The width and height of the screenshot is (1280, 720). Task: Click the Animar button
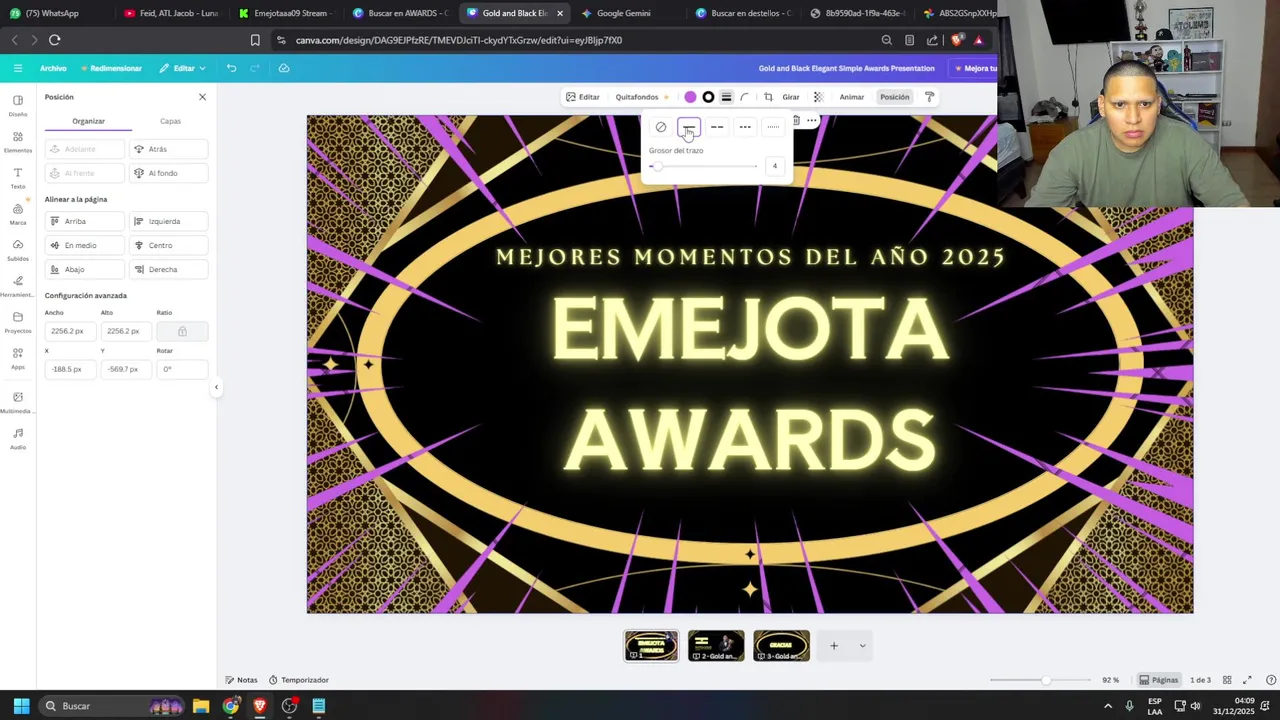(x=852, y=97)
